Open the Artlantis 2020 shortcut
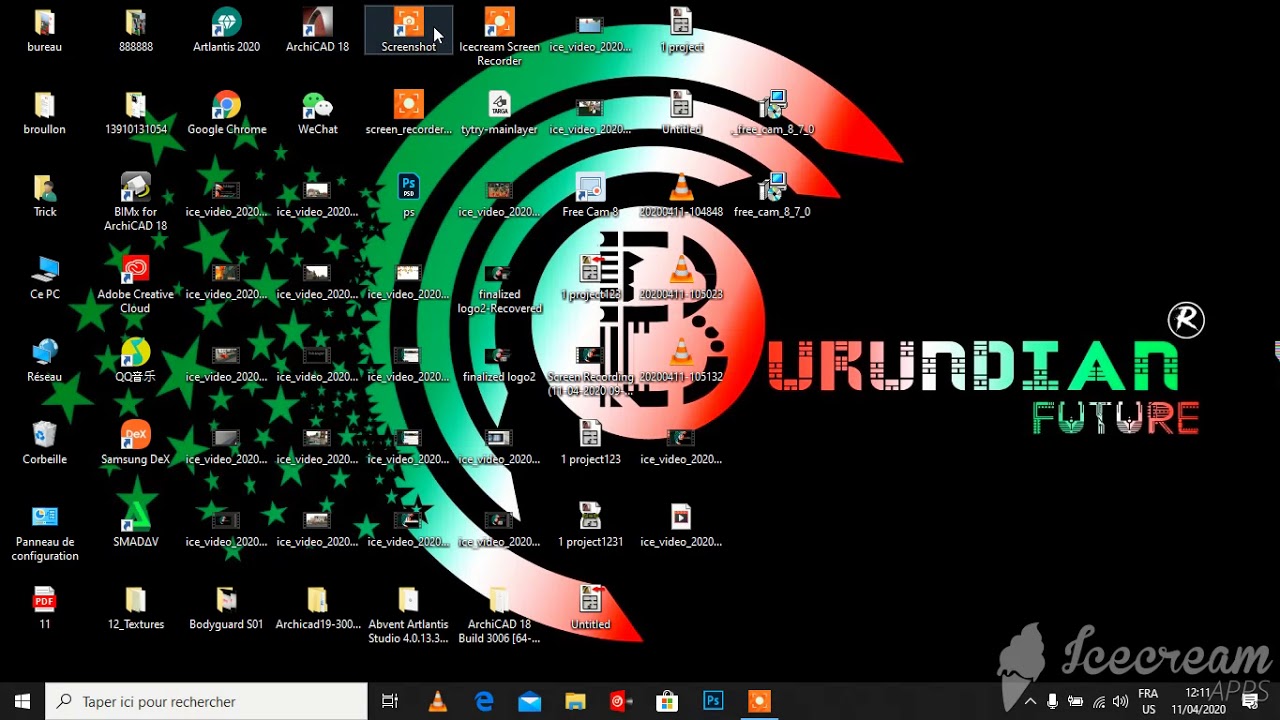 click(x=226, y=30)
